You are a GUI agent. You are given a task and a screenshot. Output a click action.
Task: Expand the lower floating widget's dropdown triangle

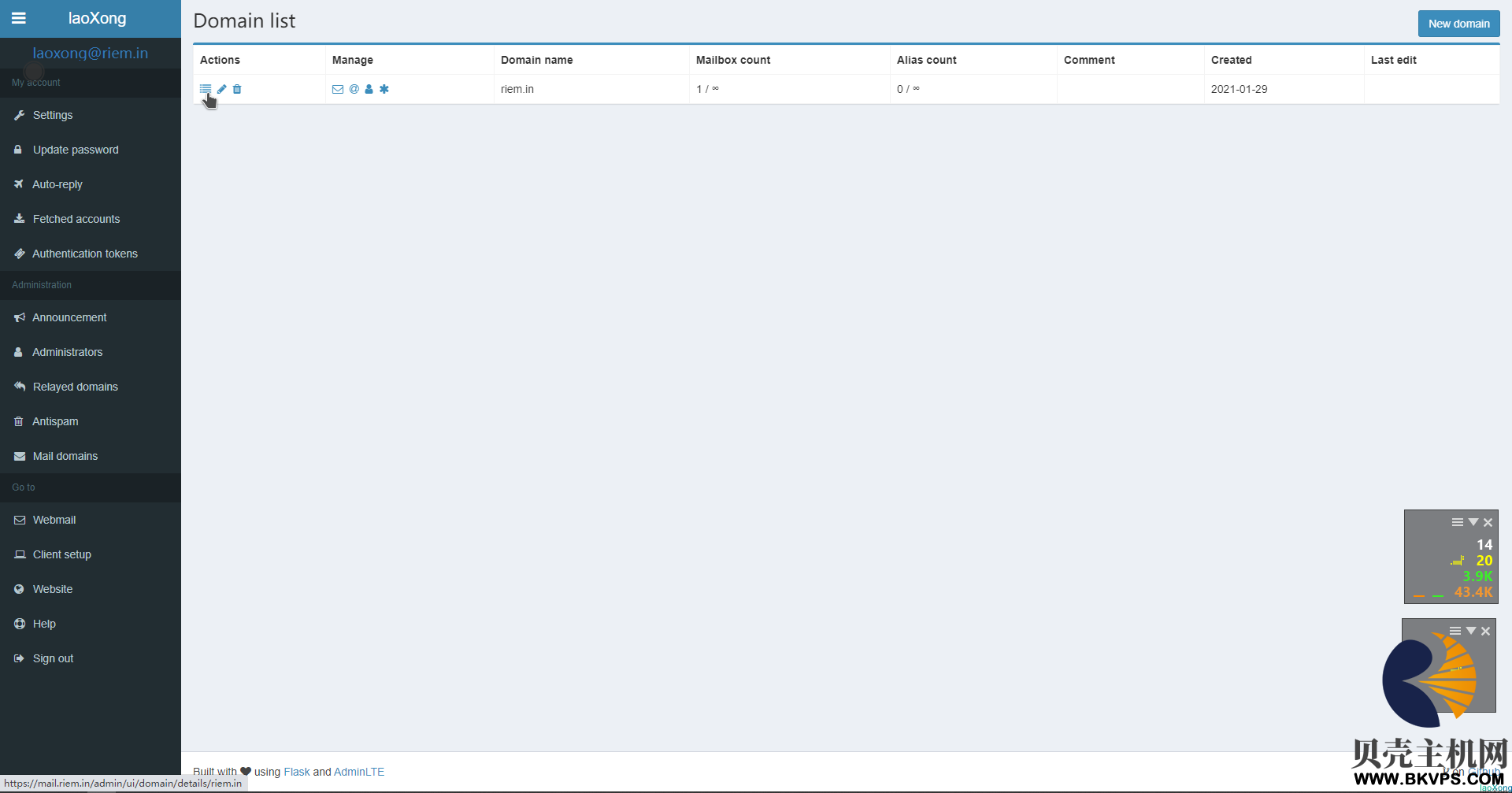1471,631
